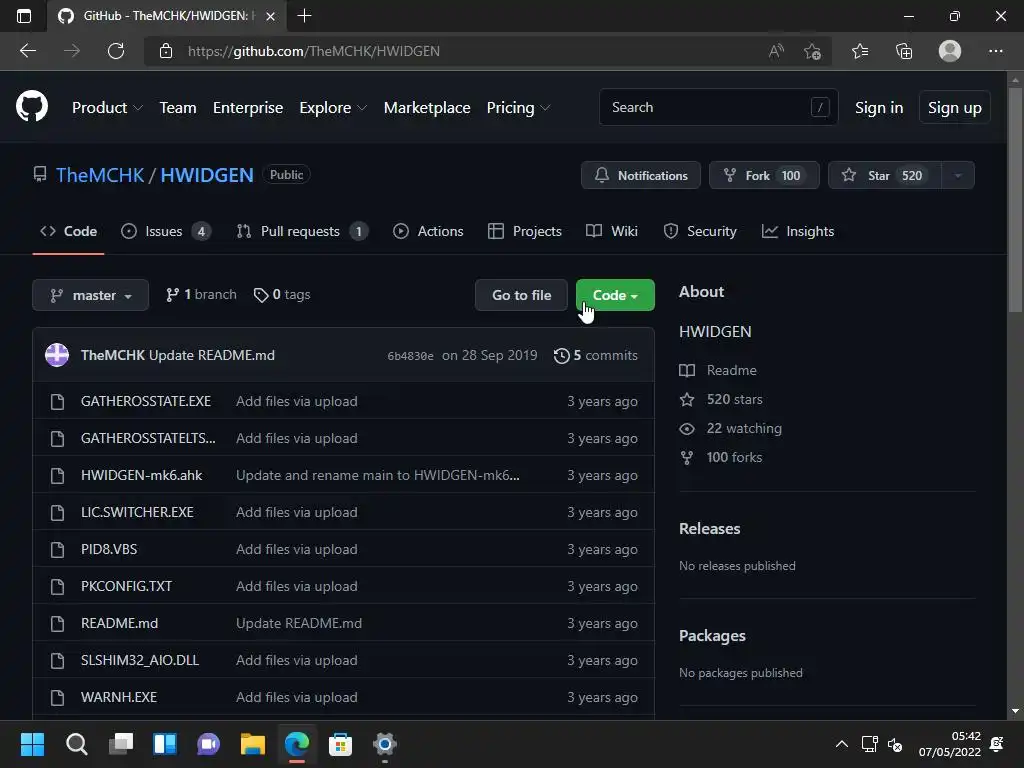Open the Enterprise link
Viewport: 1024px width, 768px height.
[248, 108]
